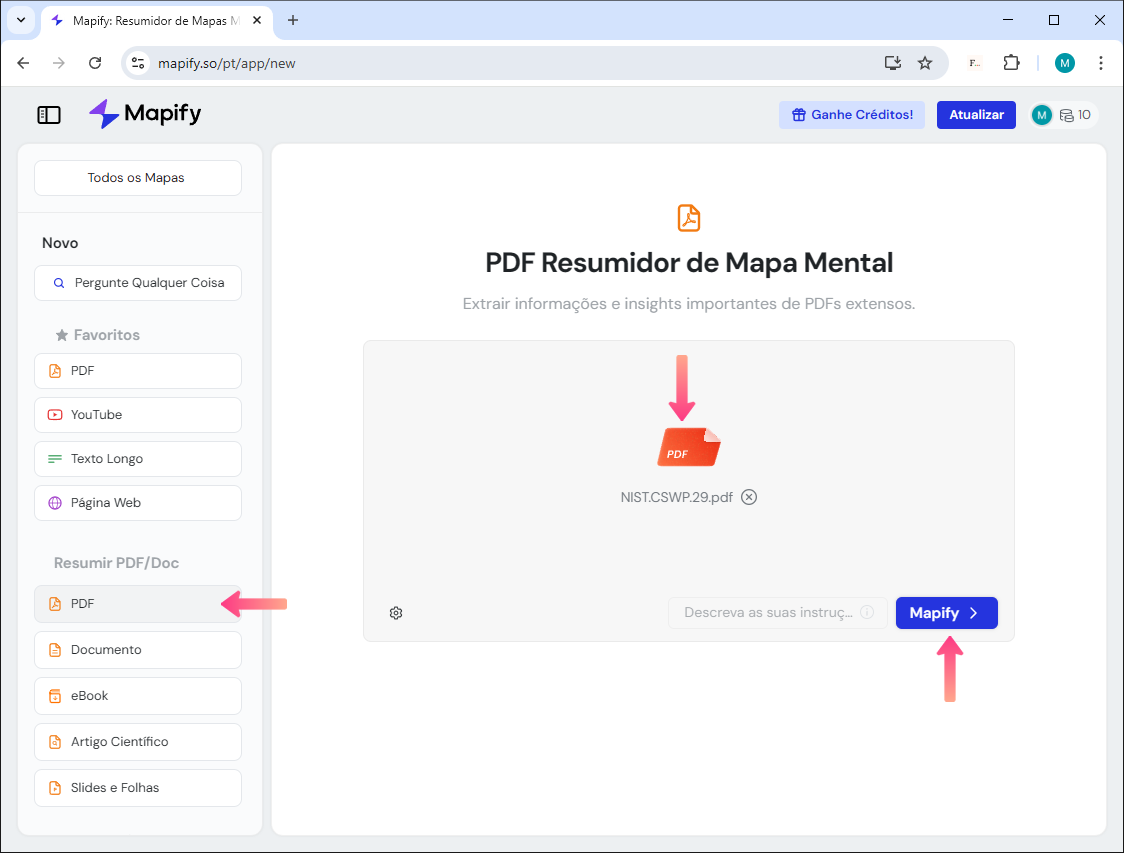
Task: Click the Descreva as suas instruções field
Action: tap(778, 613)
